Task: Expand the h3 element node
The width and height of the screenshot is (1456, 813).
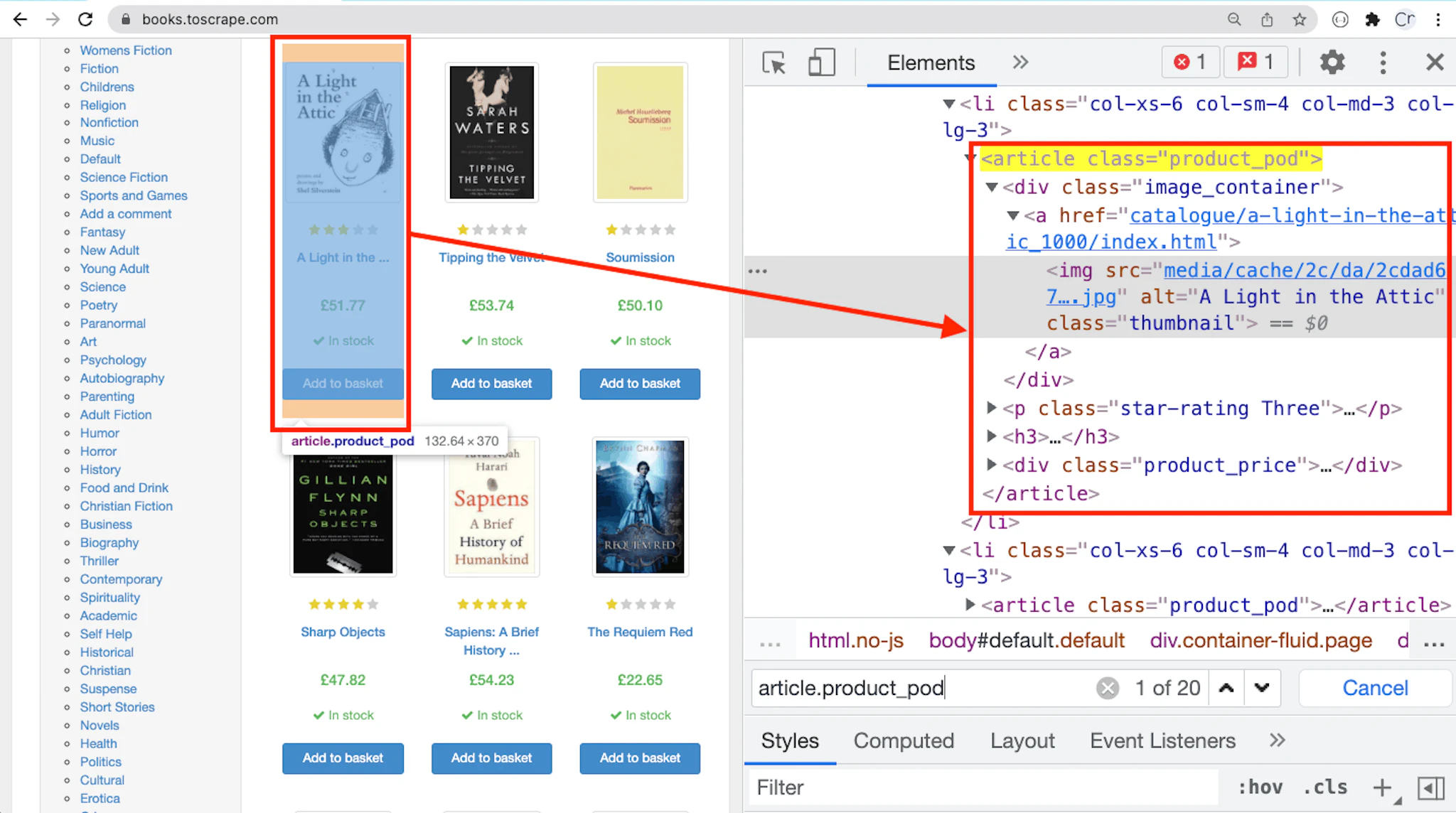Action: pyautogui.click(x=992, y=436)
